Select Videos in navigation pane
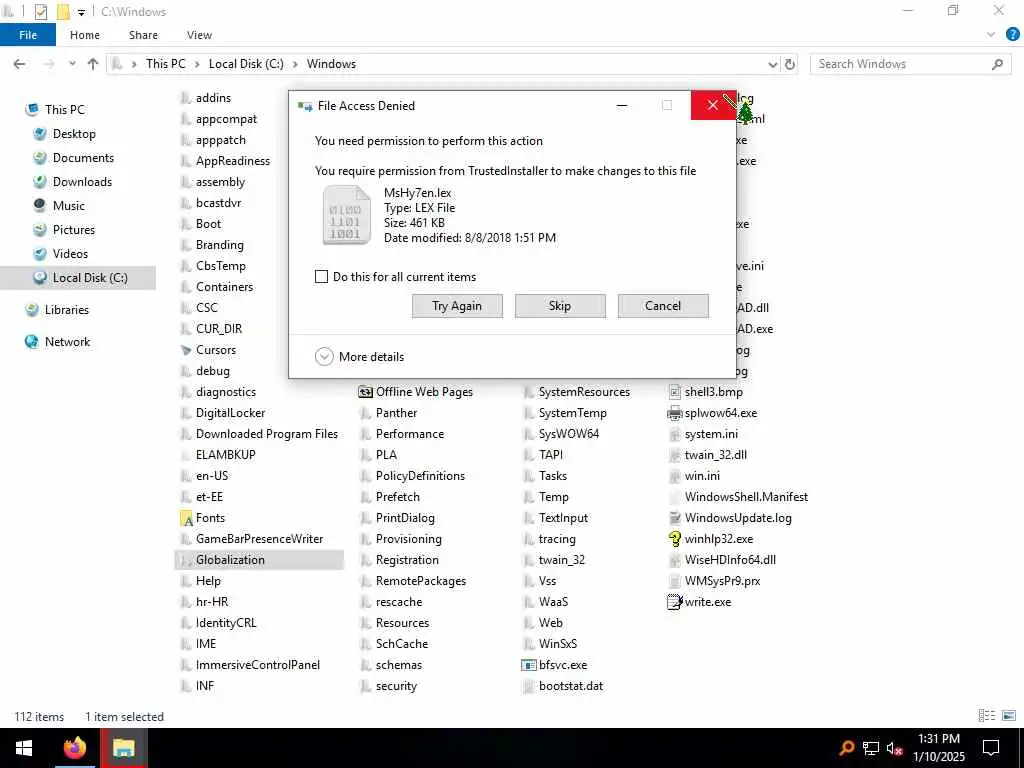 pos(70,253)
